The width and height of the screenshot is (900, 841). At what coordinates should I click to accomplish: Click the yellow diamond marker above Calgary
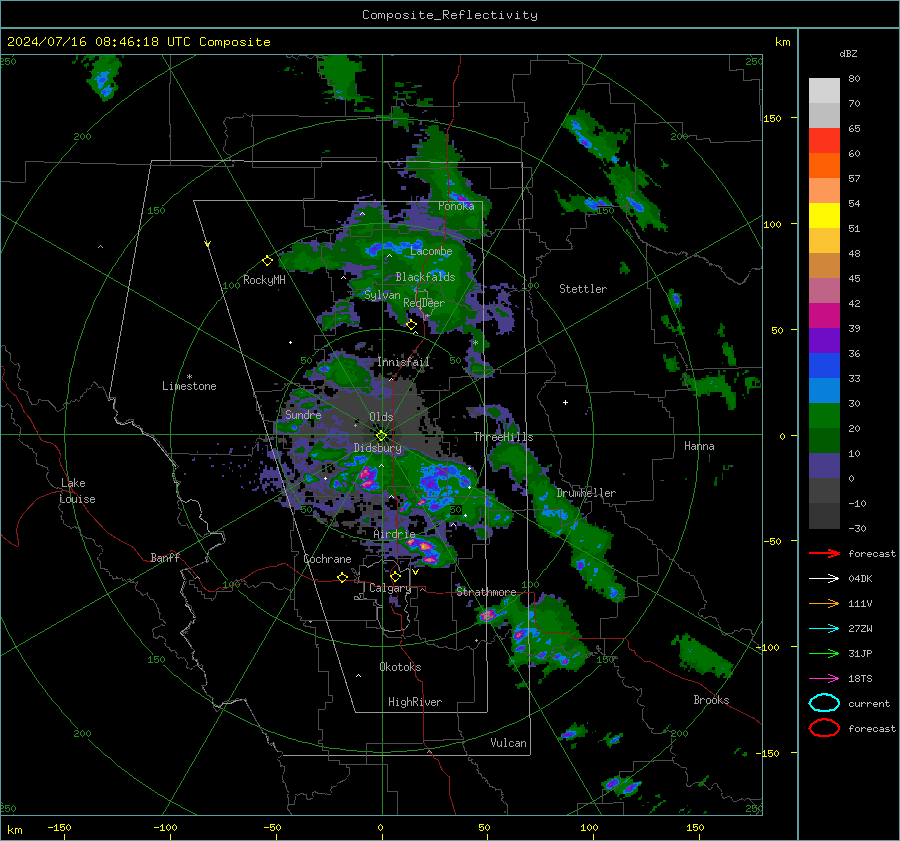click(395, 576)
